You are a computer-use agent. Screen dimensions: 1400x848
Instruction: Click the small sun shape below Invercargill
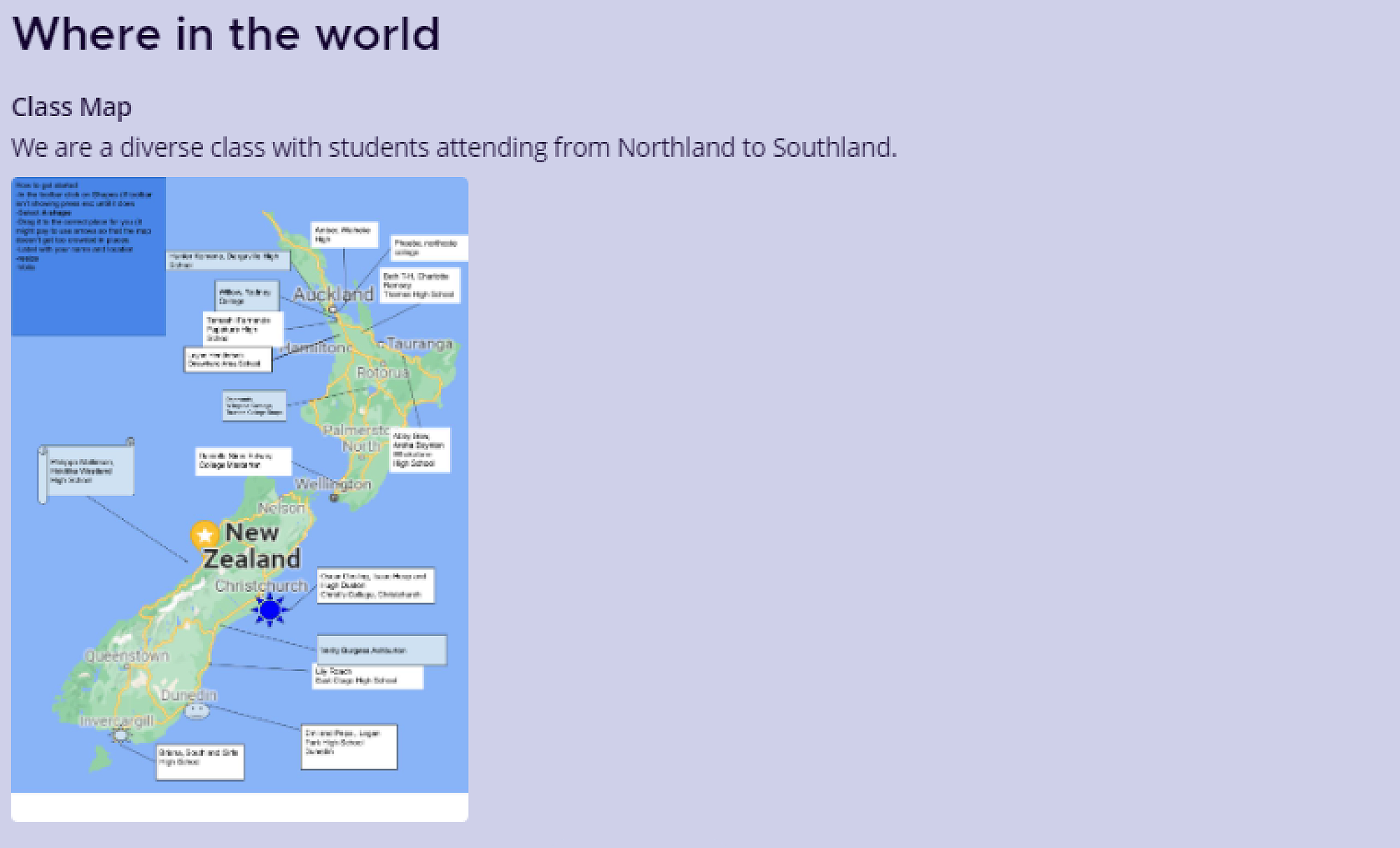point(121,735)
